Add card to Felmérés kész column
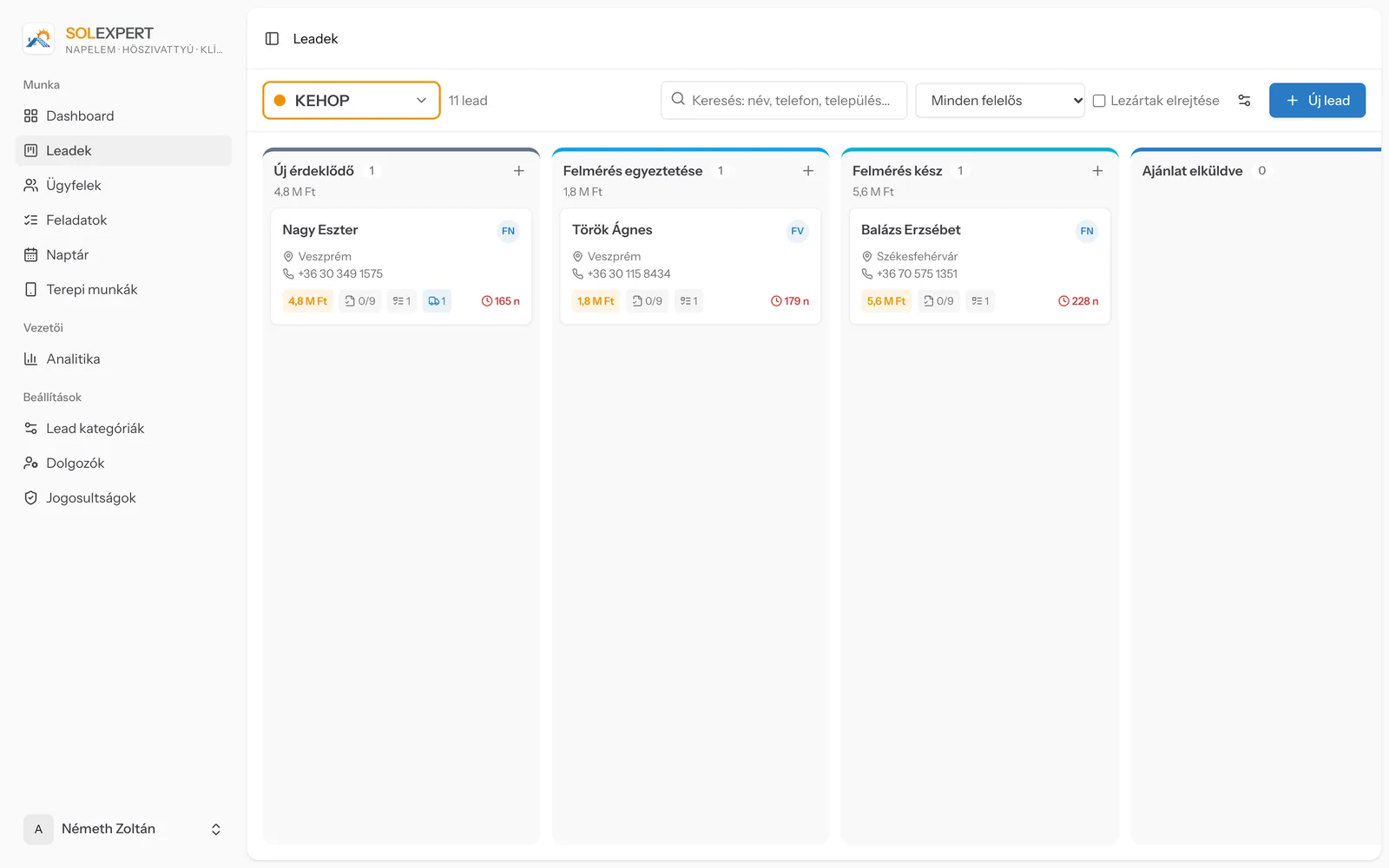The height and width of the screenshot is (868, 1389). click(1097, 171)
